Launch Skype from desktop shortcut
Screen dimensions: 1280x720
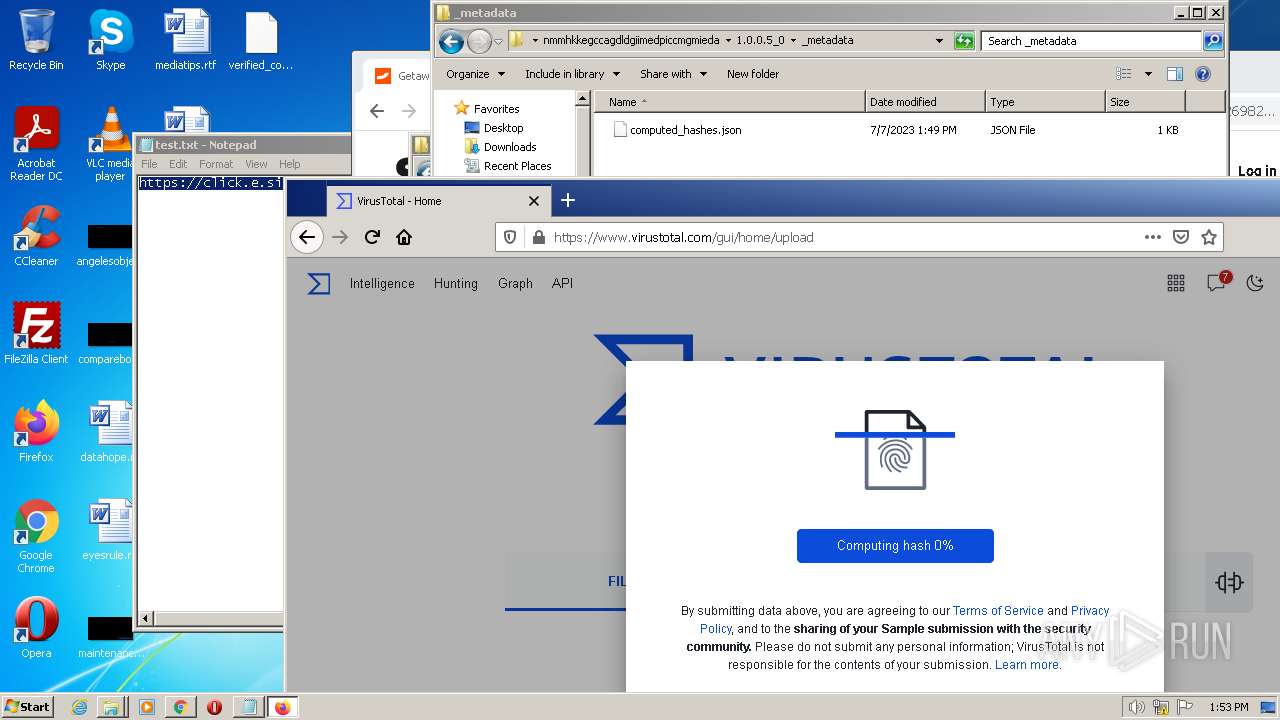coord(110,40)
